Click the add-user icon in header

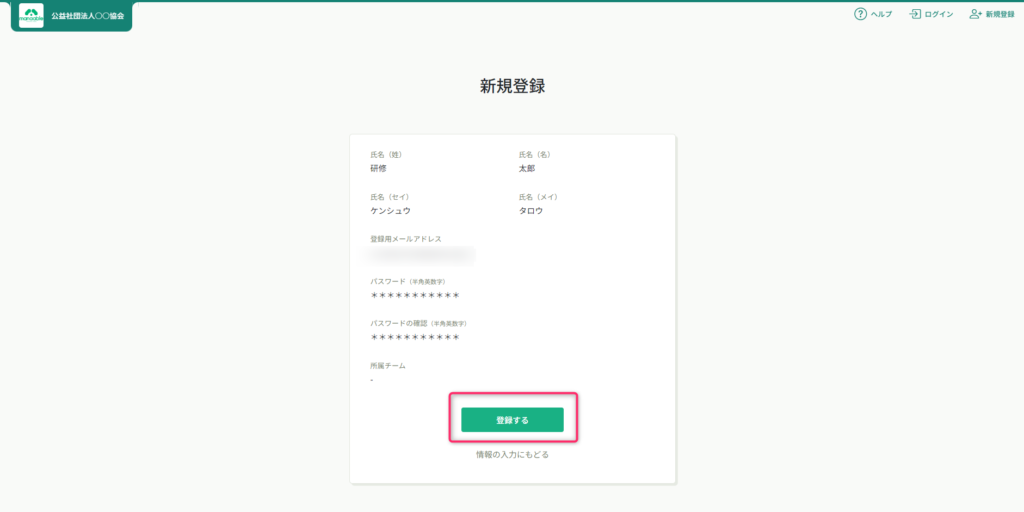tap(975, 14)
